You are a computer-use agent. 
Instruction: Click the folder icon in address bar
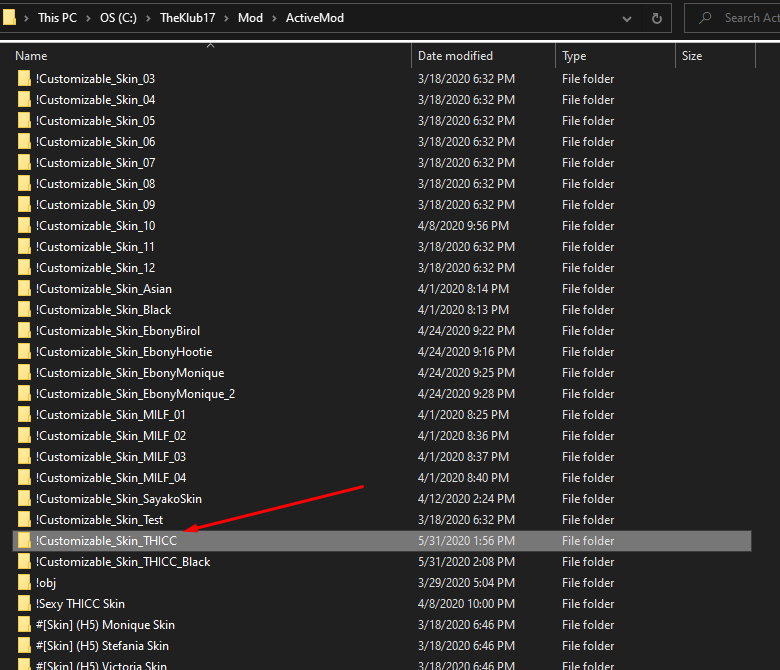point(8,17)
